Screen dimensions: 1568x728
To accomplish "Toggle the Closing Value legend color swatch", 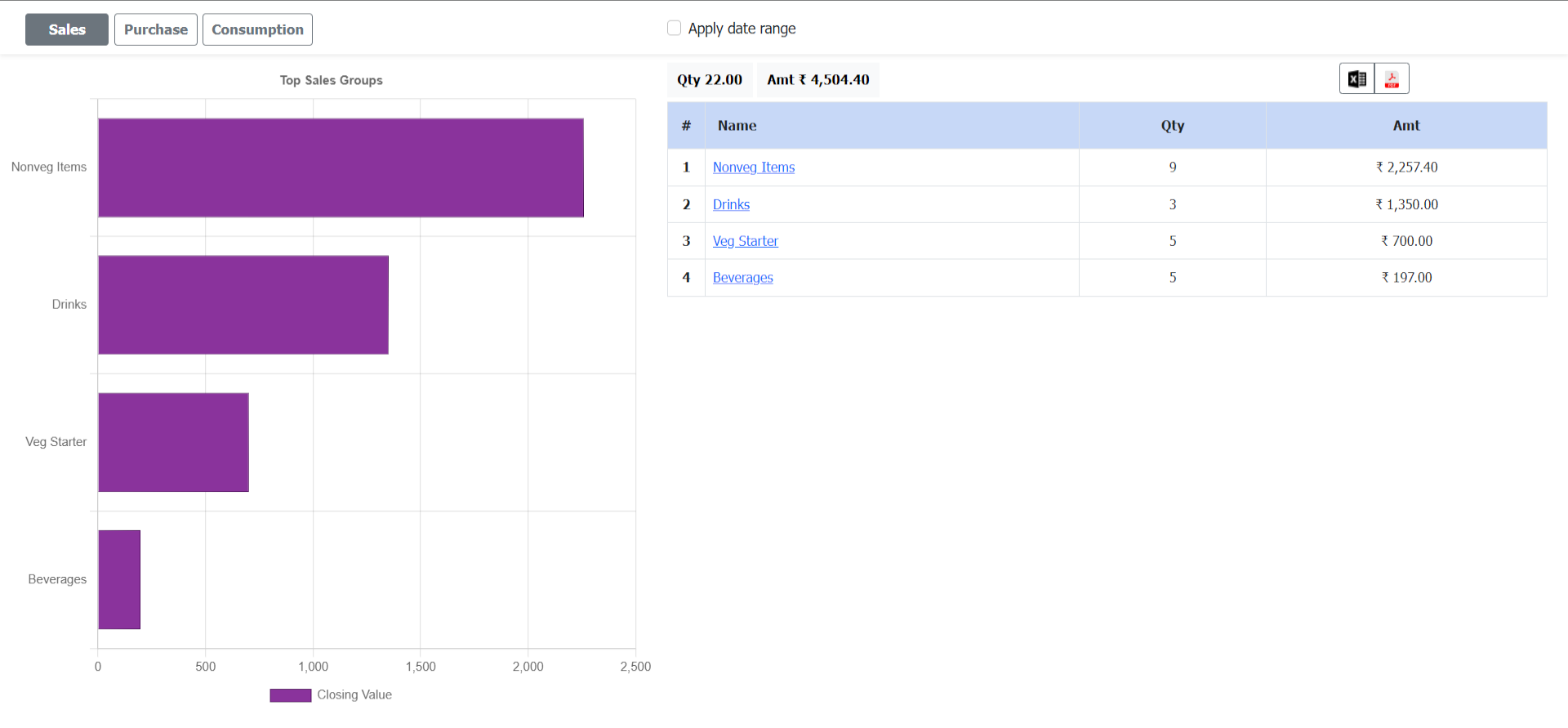I will coord(290,695).
